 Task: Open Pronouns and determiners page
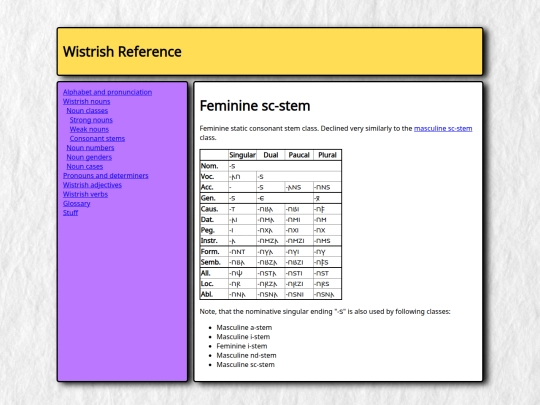tap(106, 176)
